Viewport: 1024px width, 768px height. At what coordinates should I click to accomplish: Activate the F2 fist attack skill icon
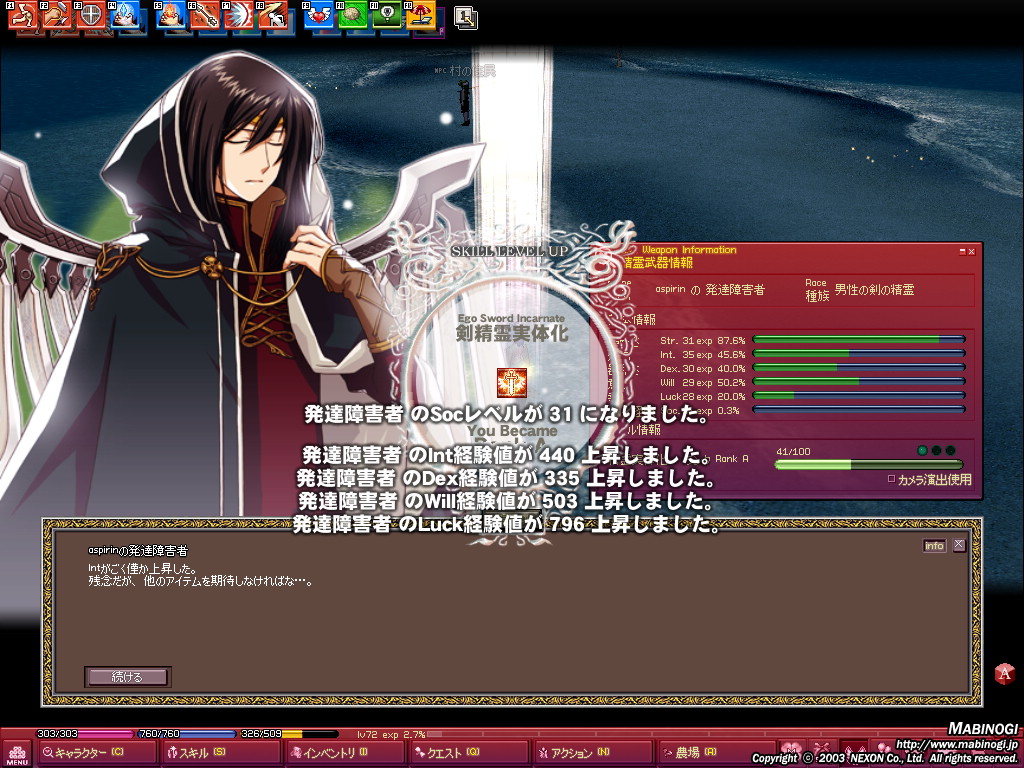point(57,15)
